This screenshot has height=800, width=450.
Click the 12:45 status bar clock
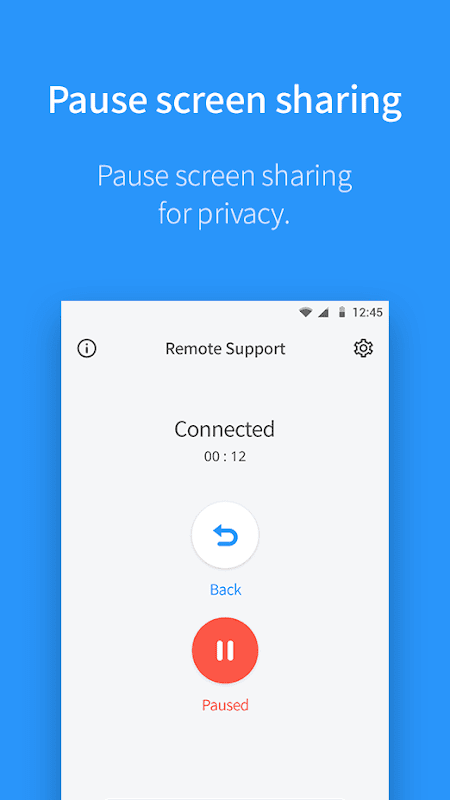pos(367,312)
